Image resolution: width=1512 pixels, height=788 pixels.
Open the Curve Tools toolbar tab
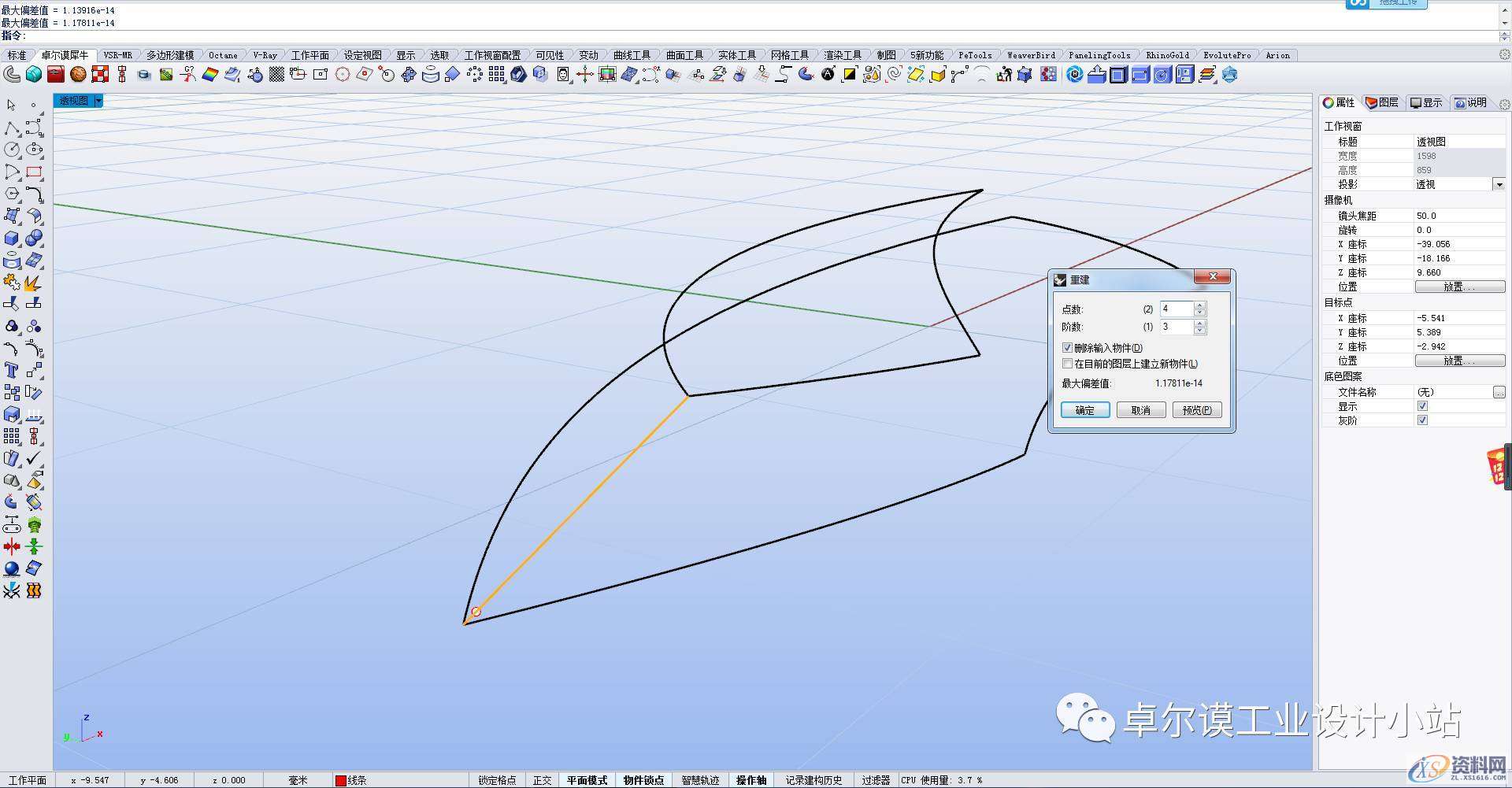632,55
